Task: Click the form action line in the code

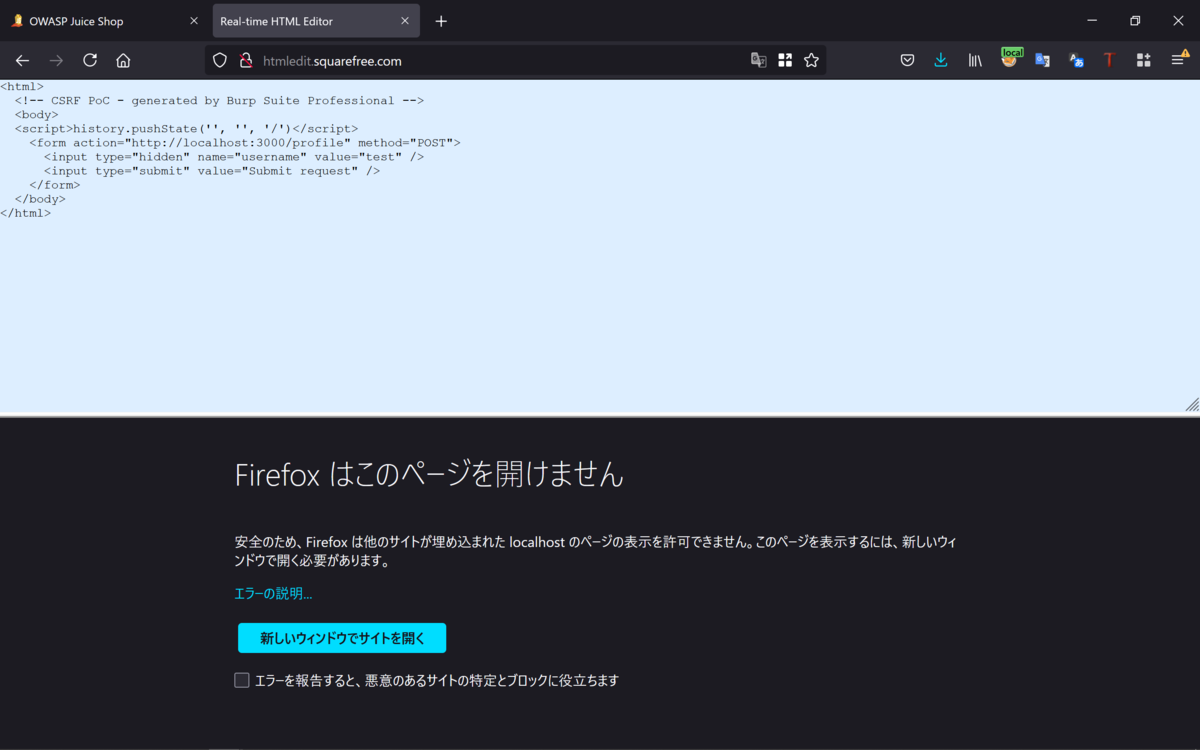Action: click(245, 143)
